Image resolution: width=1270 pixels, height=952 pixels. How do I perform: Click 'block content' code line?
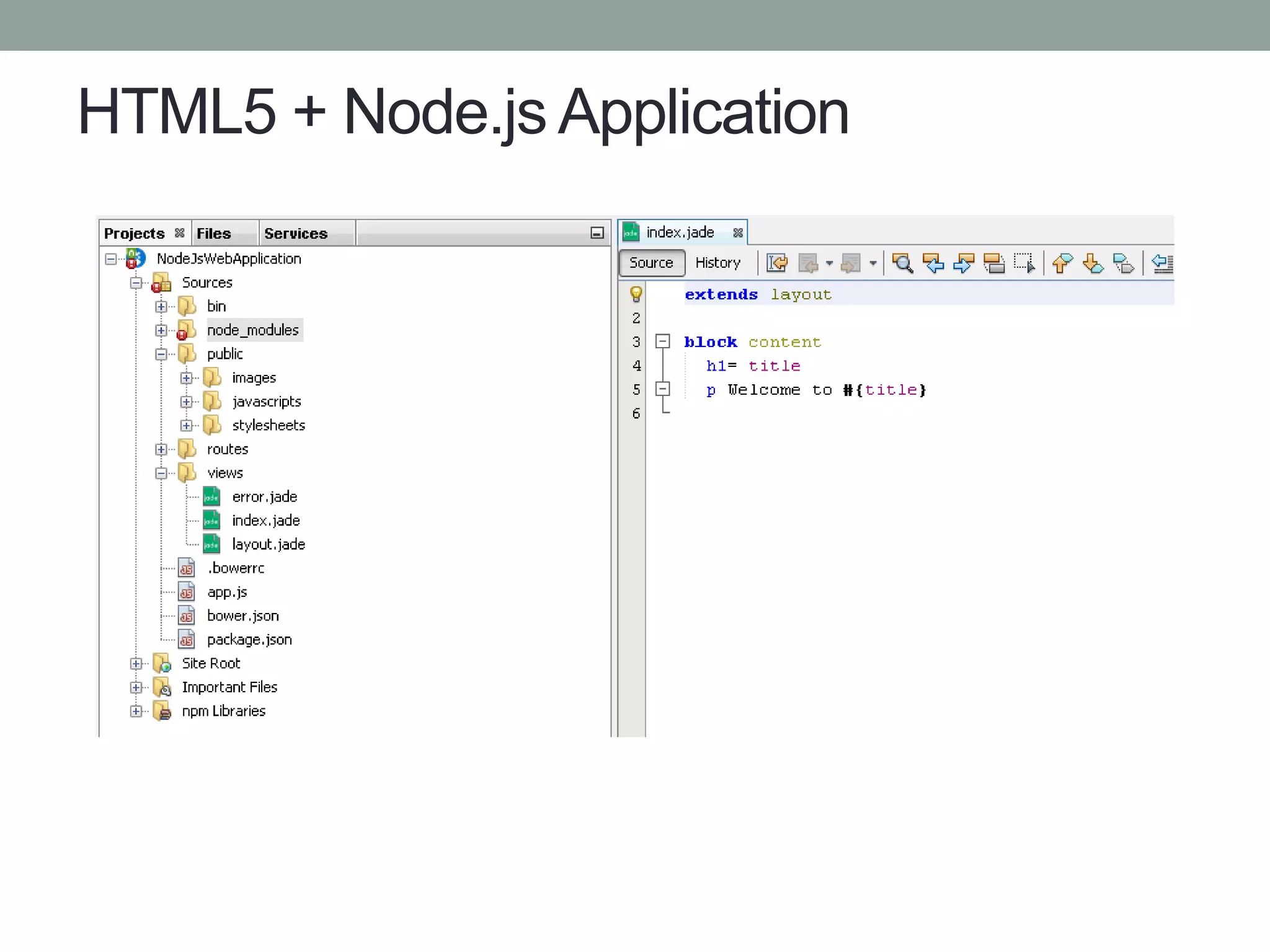(x=752, y=342)
